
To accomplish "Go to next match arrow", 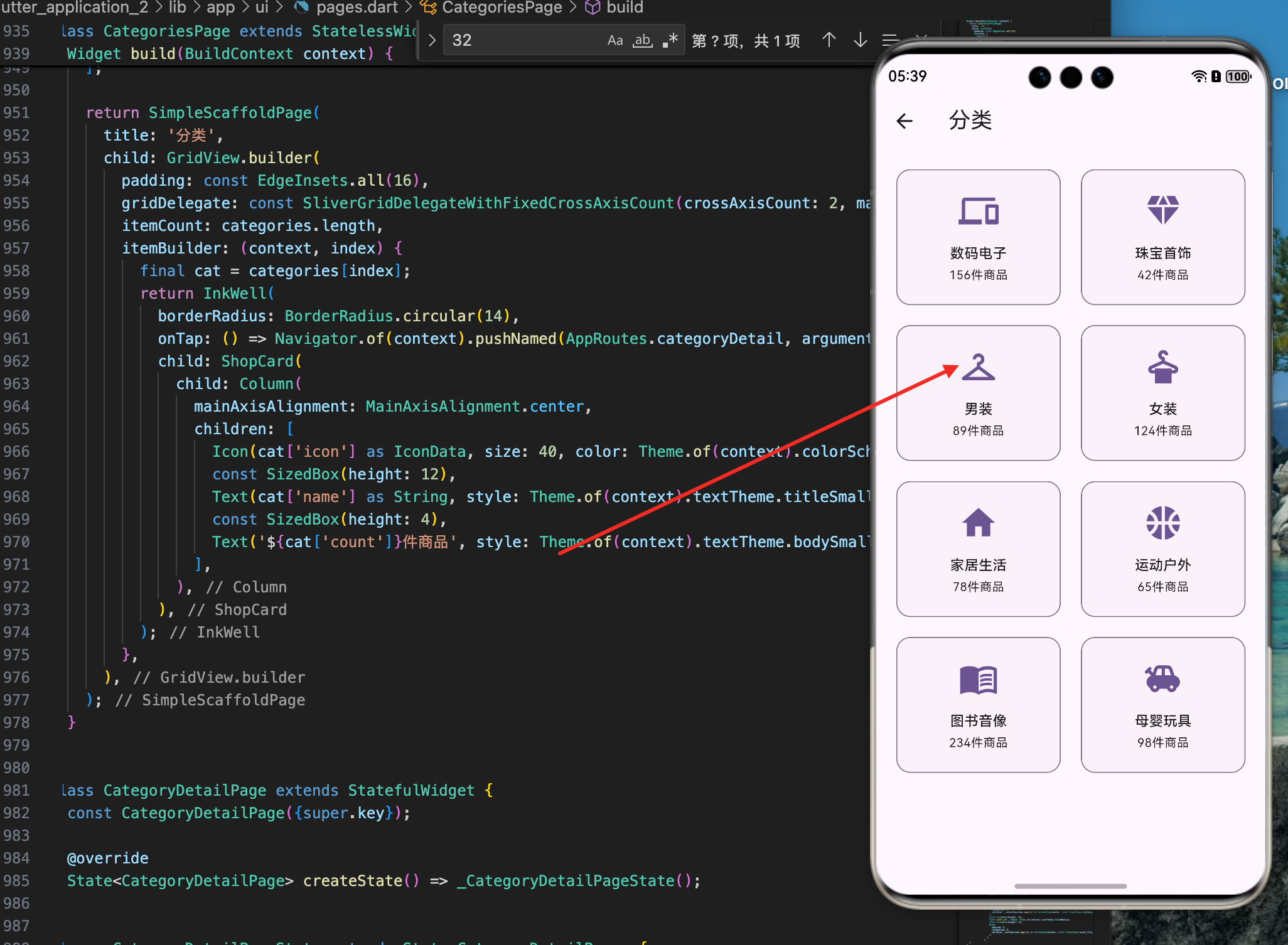I will click(860, 41).
